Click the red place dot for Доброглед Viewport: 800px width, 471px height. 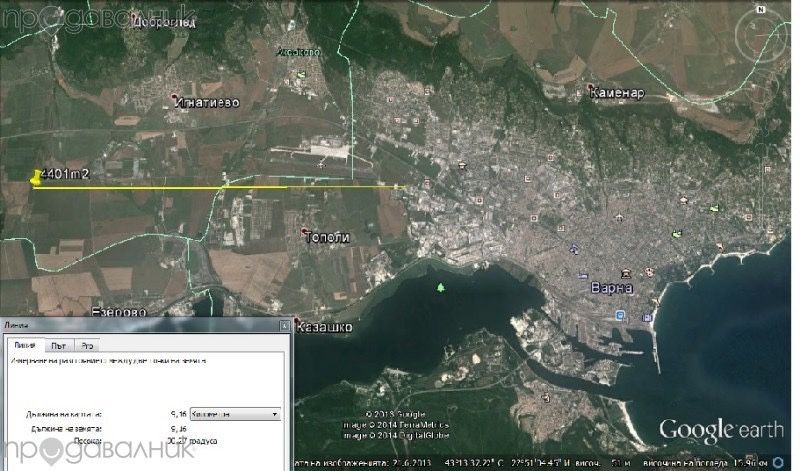click(134, 16)
